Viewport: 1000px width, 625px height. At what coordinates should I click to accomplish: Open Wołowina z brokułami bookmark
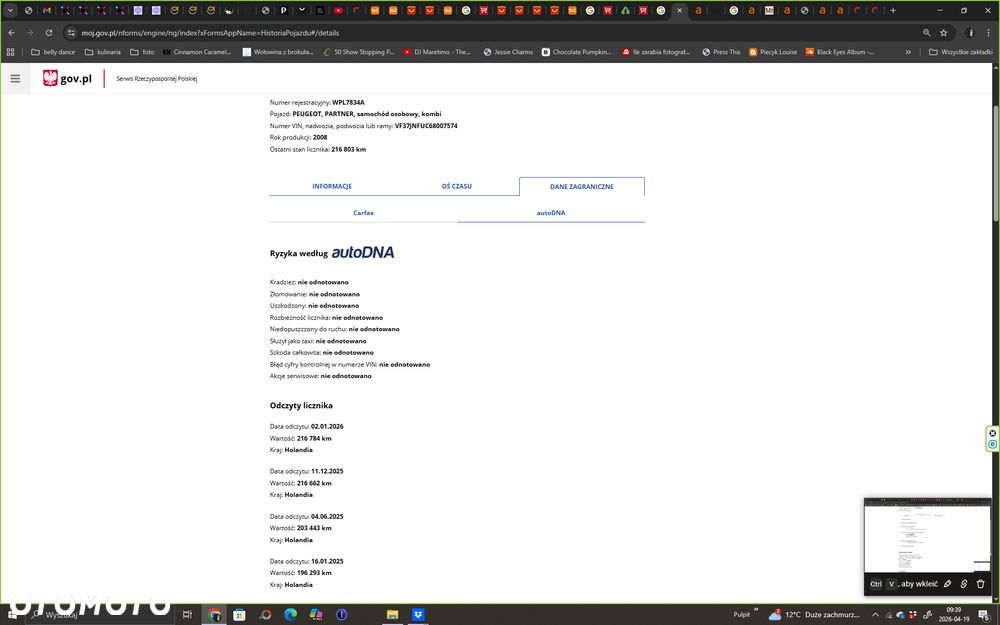click(x=278, y=52)
